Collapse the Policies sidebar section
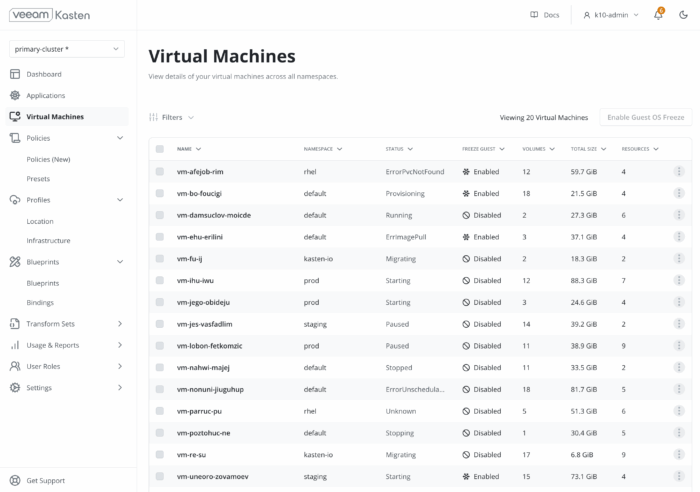This screenshot has height=492, width=700. 120,138
